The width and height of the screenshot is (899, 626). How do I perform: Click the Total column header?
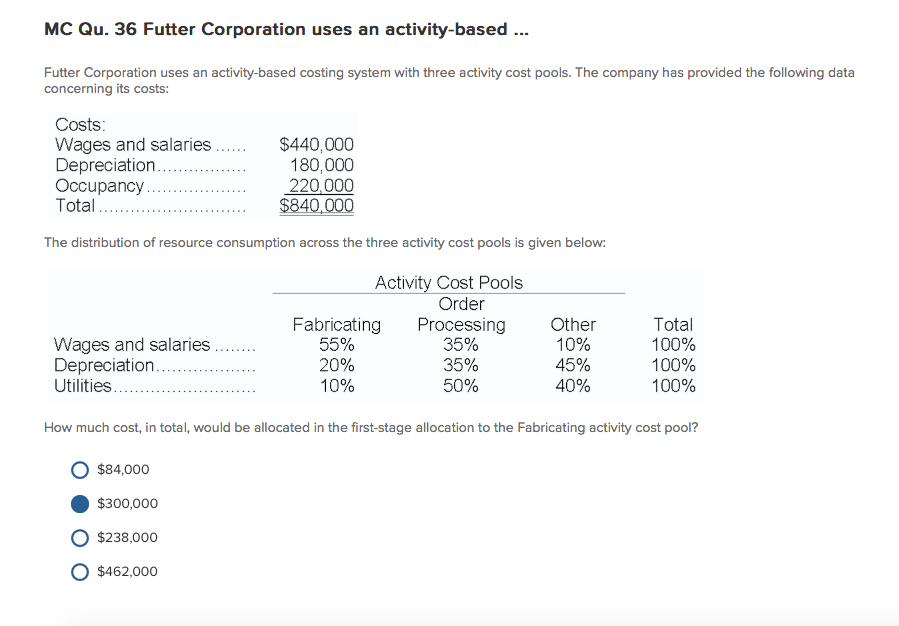click(672, 324)
